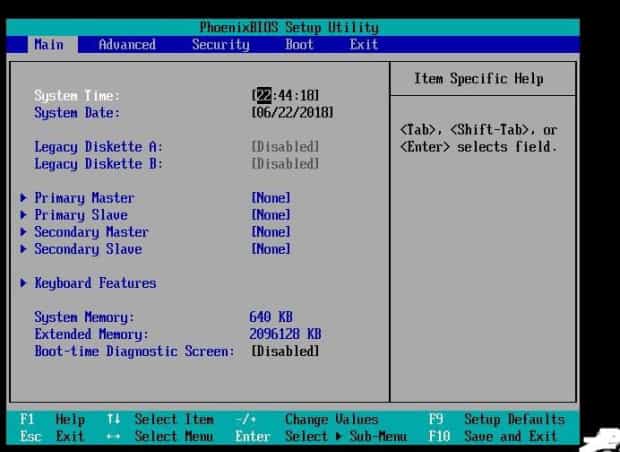The width and height of the screenshot is (620, 452).
Task: Expand the Secondary Slave arrow
Action: click(x=23, y=249)
